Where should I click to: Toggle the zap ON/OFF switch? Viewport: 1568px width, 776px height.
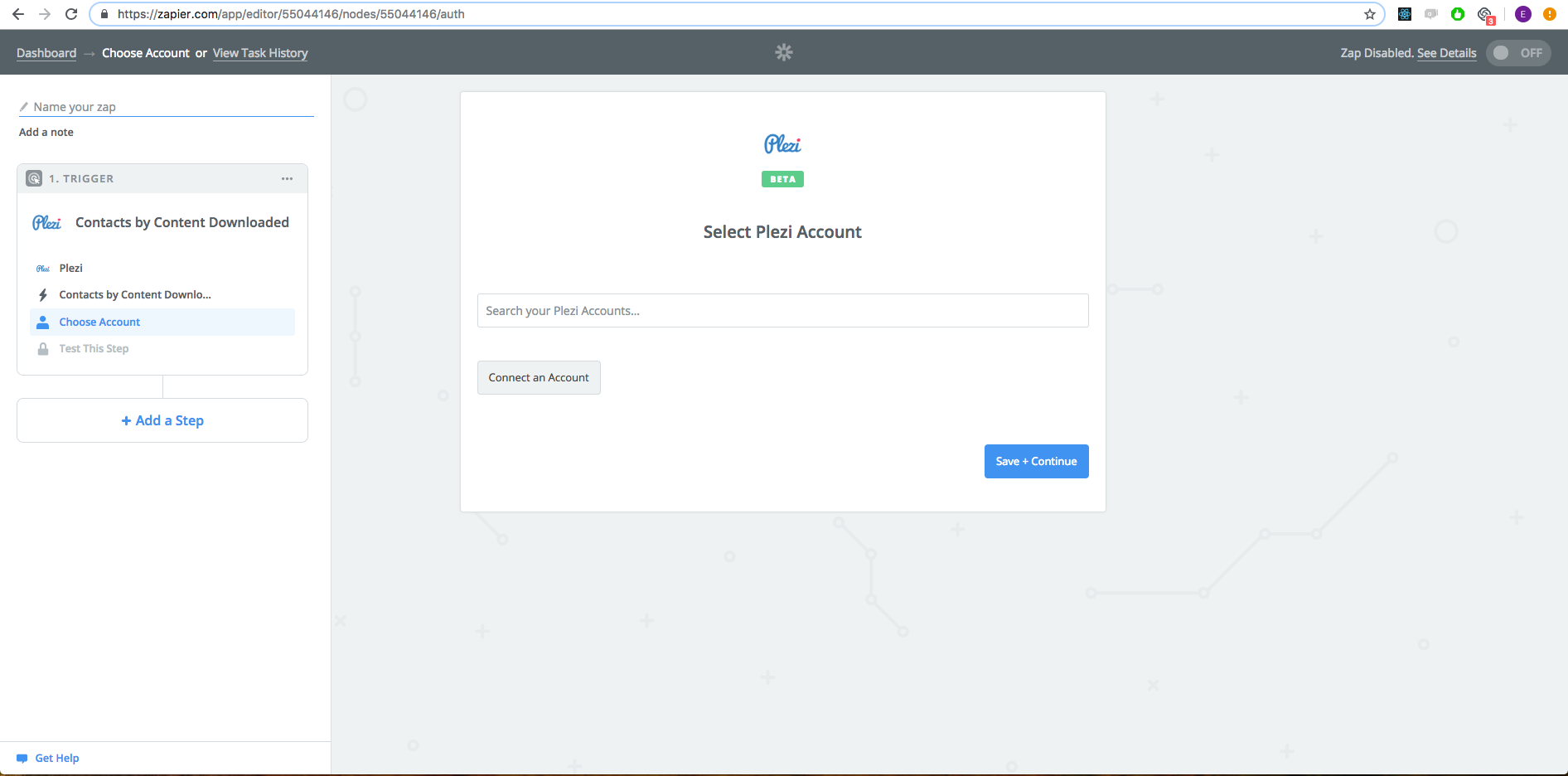coord(1518,53)
